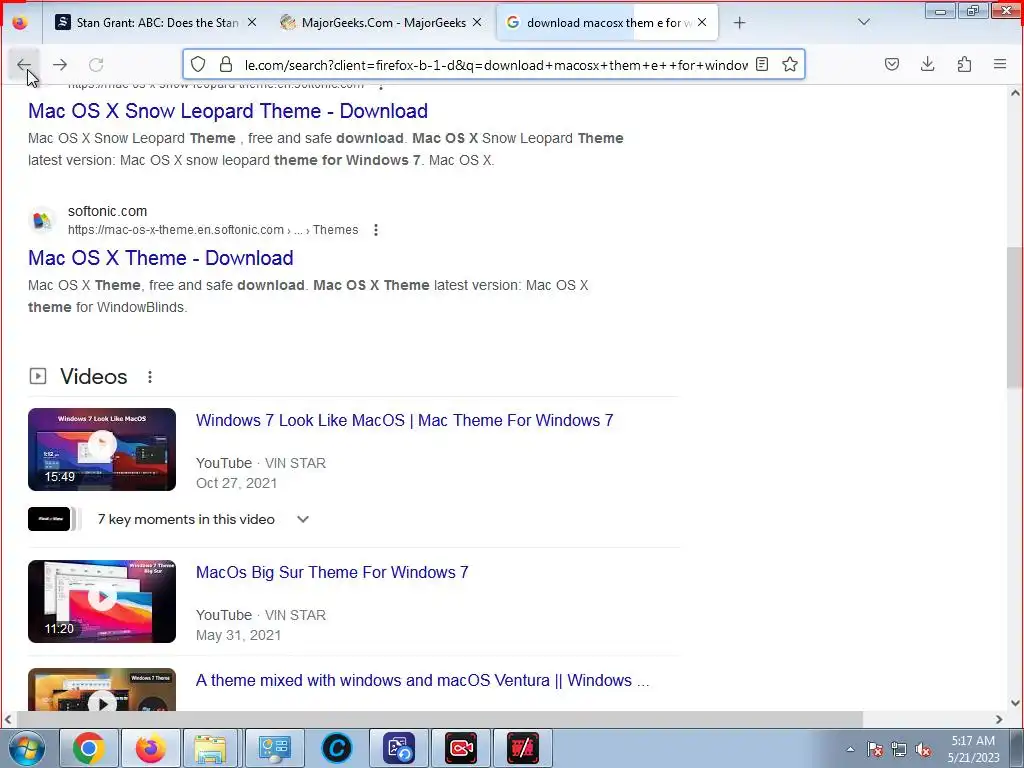Open the backup sync taskbar icon
Image resolution: width=1024 pixels, height=768 pixels.
click(399, 748)
